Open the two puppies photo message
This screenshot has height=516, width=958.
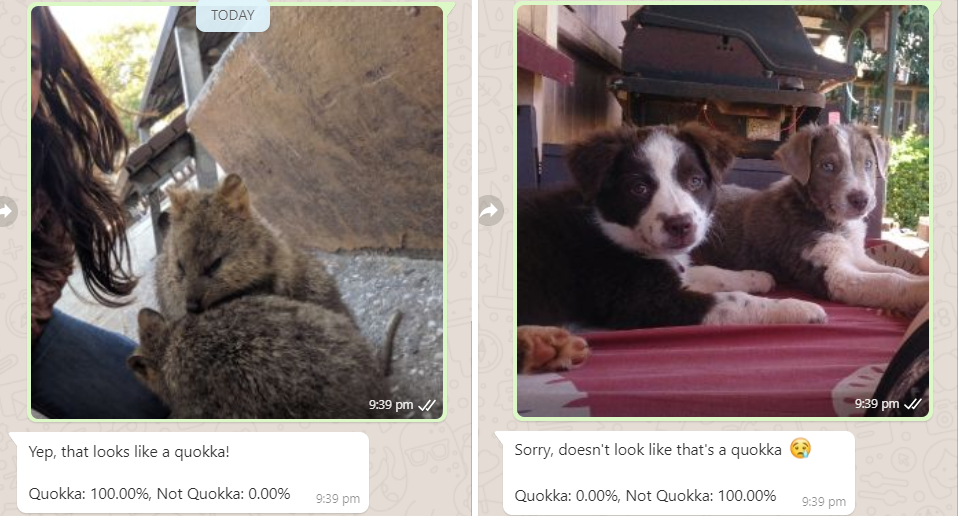(x=723, y=211)
